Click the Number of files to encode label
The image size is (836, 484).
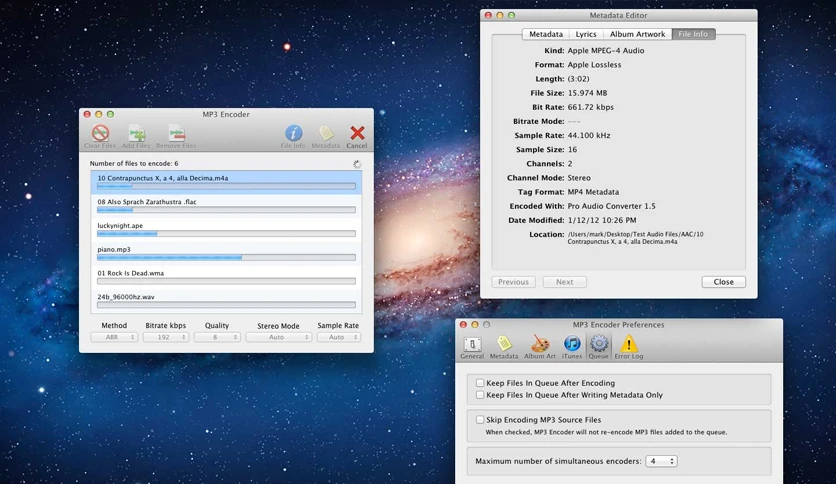coord(134,164)
